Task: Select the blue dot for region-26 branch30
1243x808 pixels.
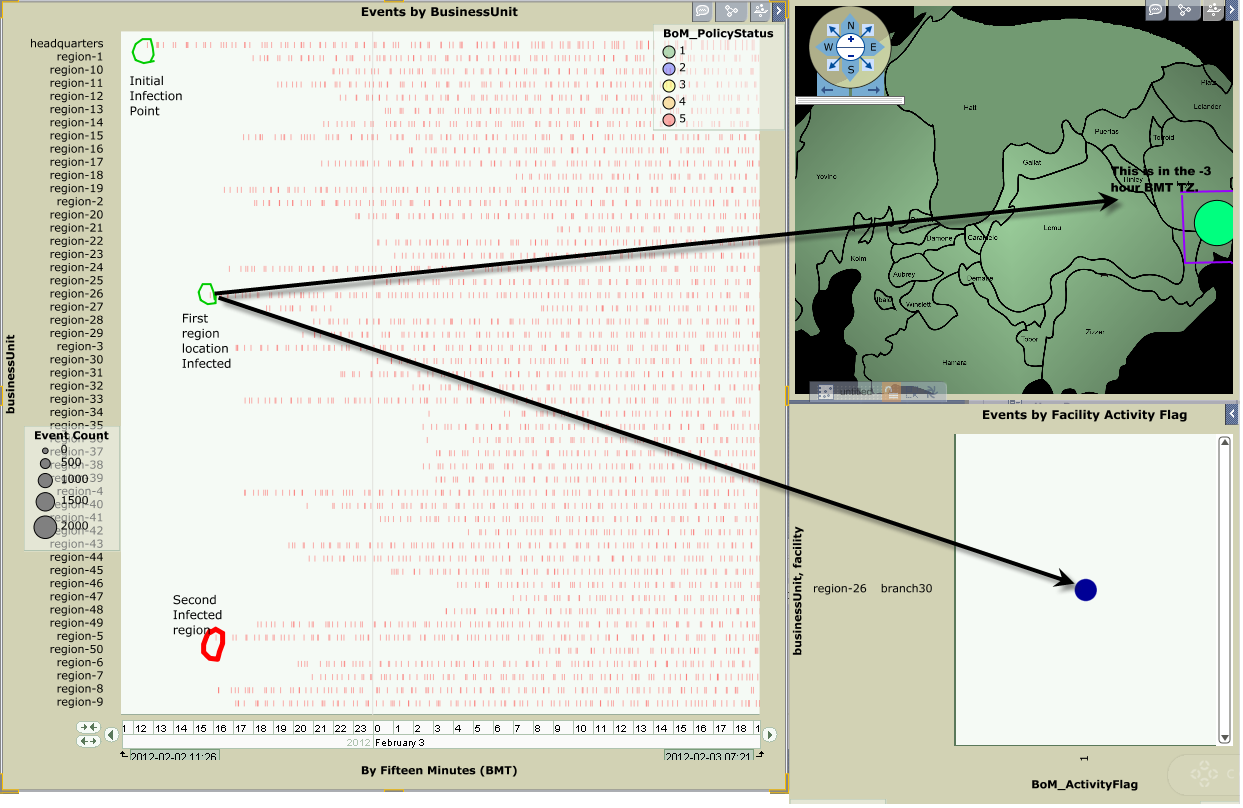Action: pos(1085,590)
